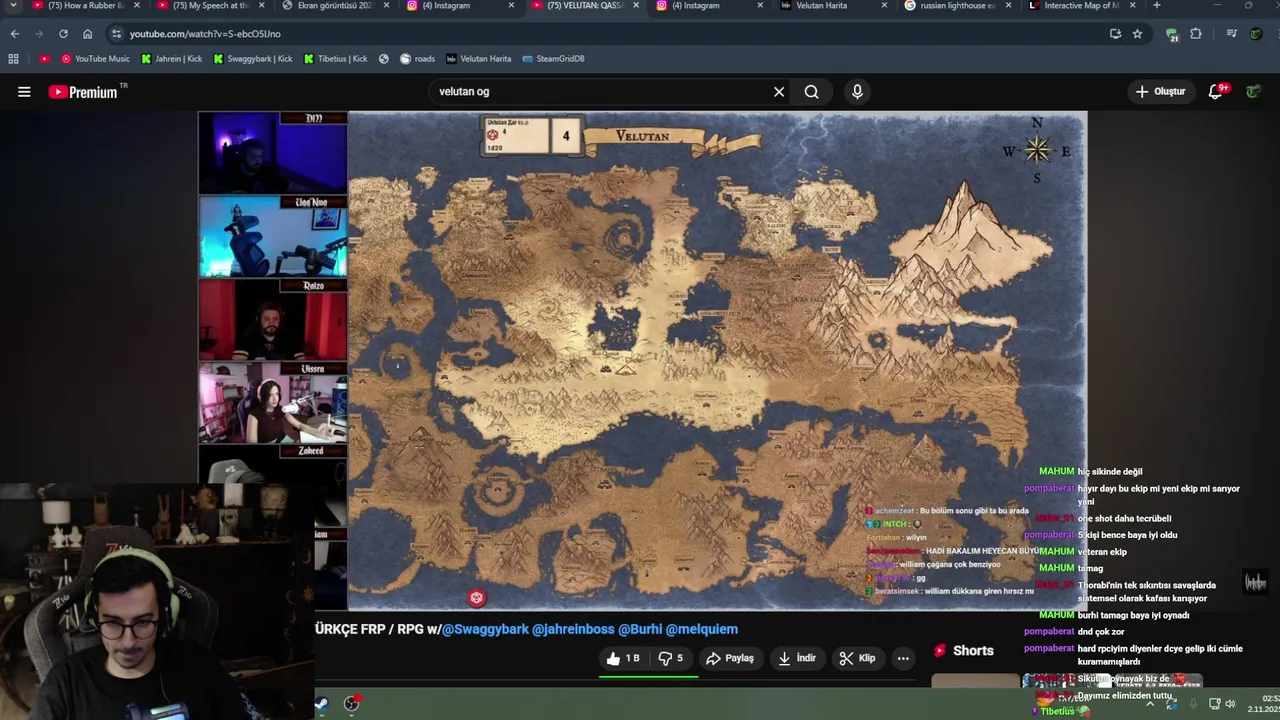Go back one page in browser
The width and height of the screenshot is (1280, 720).
click(x=15, y=34)
